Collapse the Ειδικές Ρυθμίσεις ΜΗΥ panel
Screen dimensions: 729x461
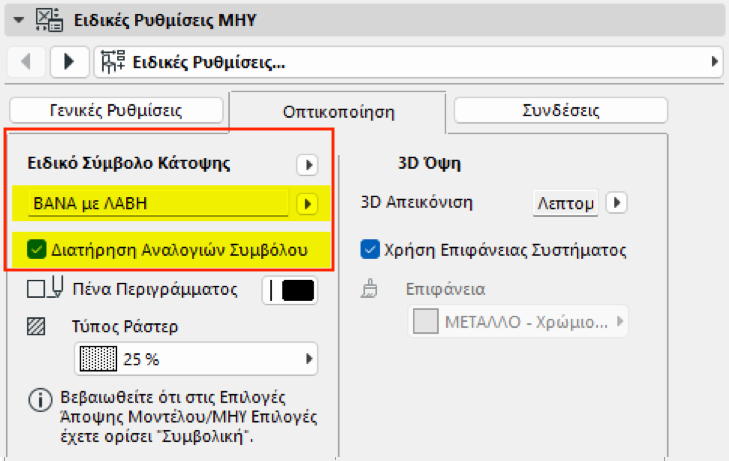coord(17,18)
